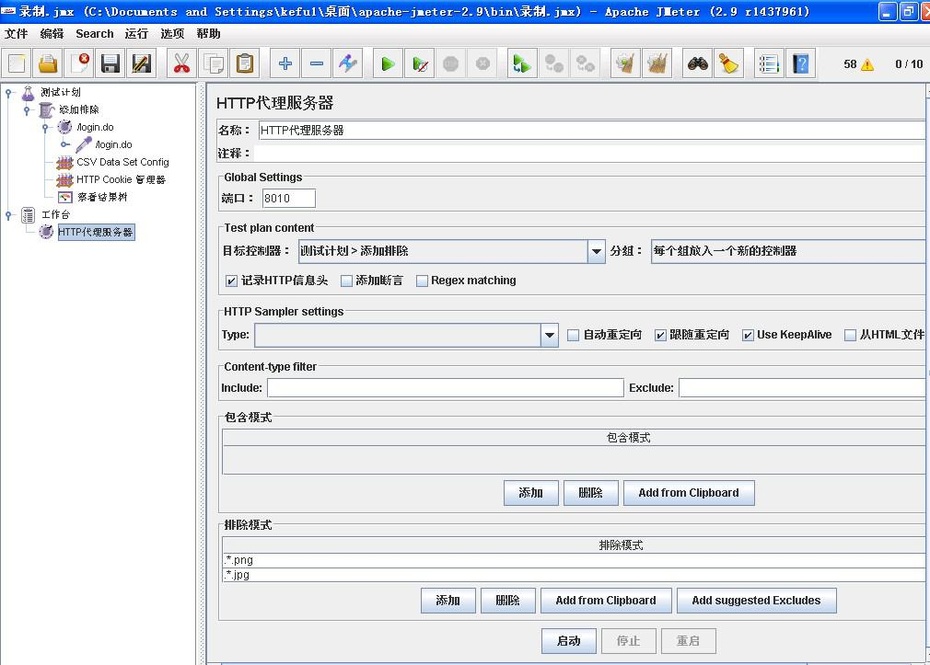The width and height of the screenshot is (930, 665).
Task: Select the .*.png exclude pattern row
Action: point(574,560)
